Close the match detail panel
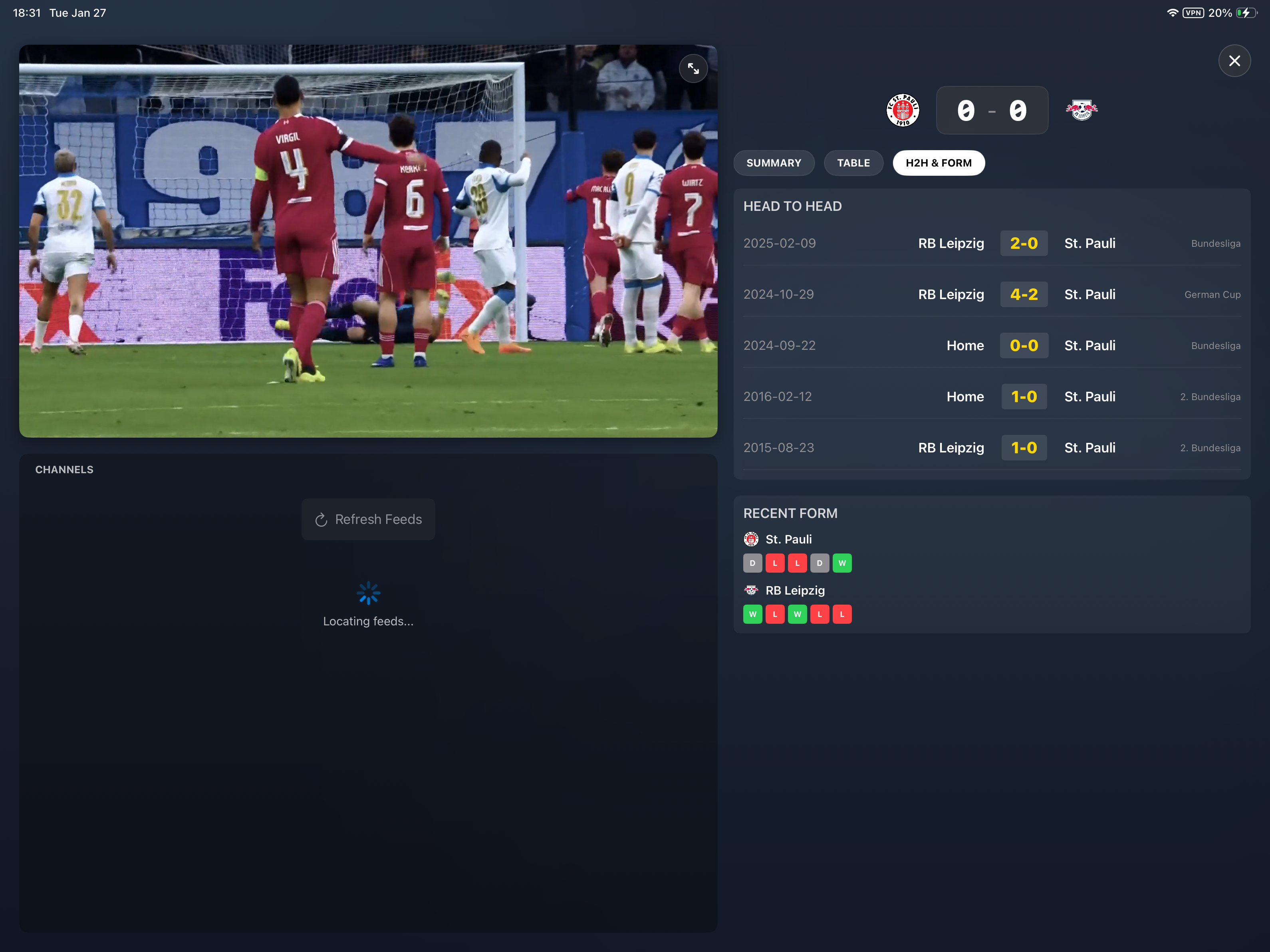The image size is (1270, 952). click(x=1234, y=60)
